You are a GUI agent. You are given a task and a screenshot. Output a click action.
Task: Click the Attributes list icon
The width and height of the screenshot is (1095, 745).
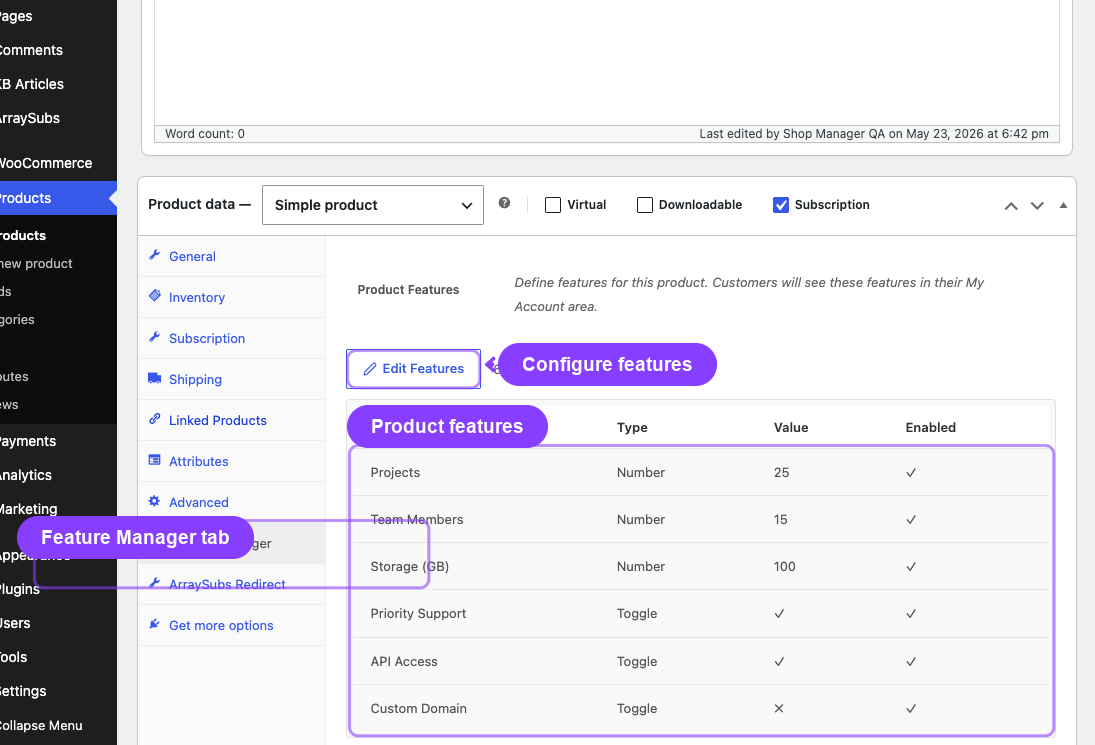click(154, 459)
